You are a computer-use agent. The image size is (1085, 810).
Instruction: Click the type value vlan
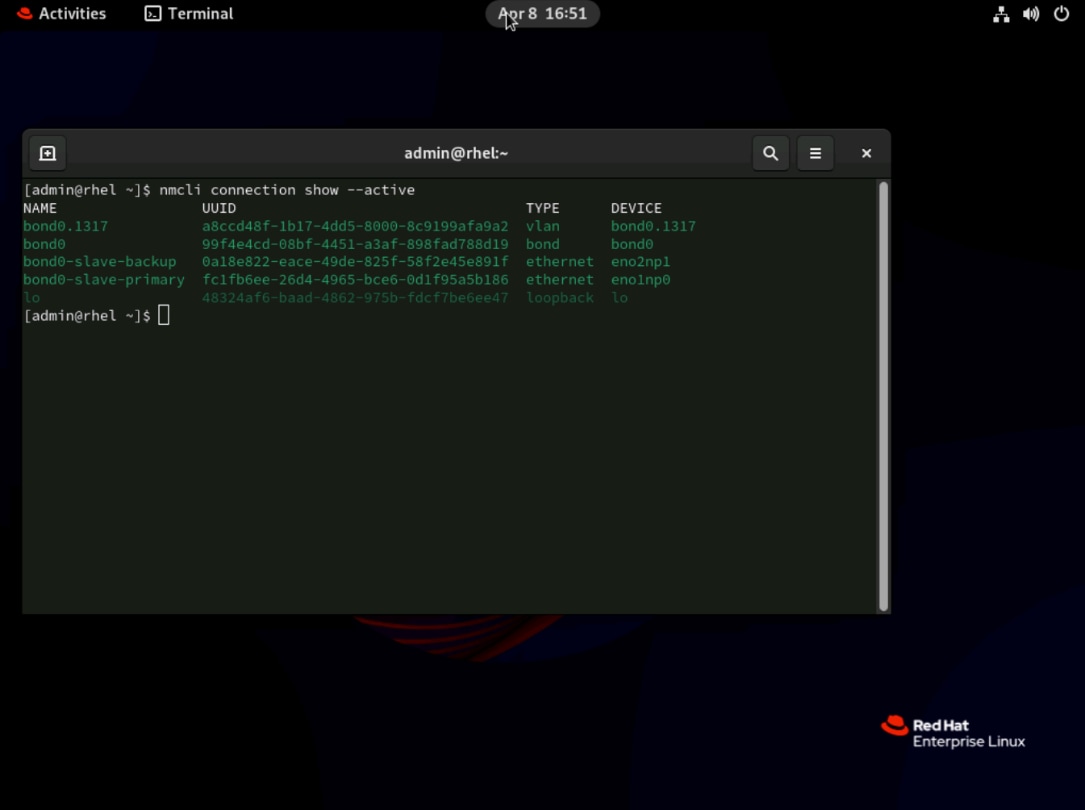542,226
